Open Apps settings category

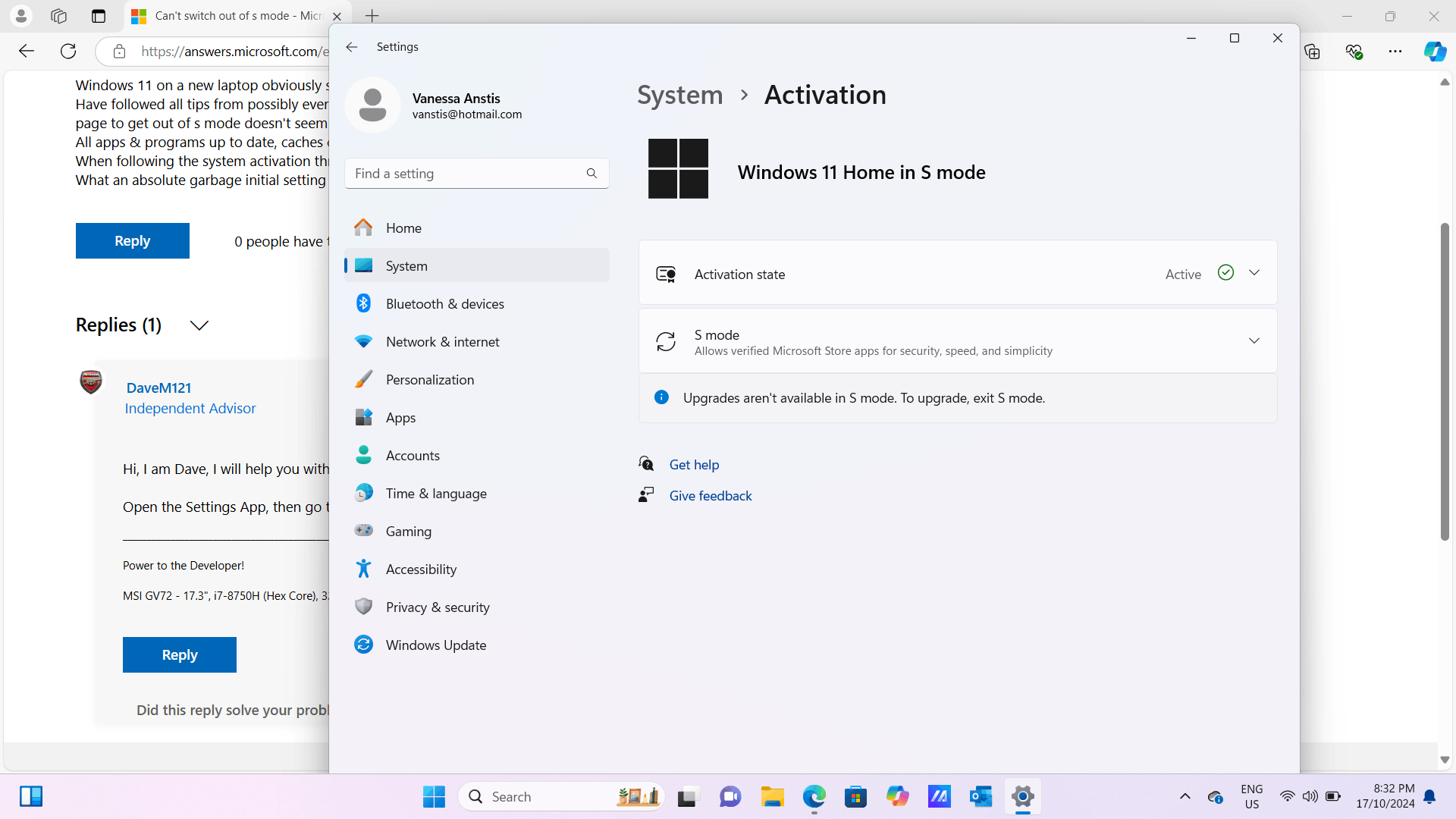pyautogui.click(x=477, y=417)
